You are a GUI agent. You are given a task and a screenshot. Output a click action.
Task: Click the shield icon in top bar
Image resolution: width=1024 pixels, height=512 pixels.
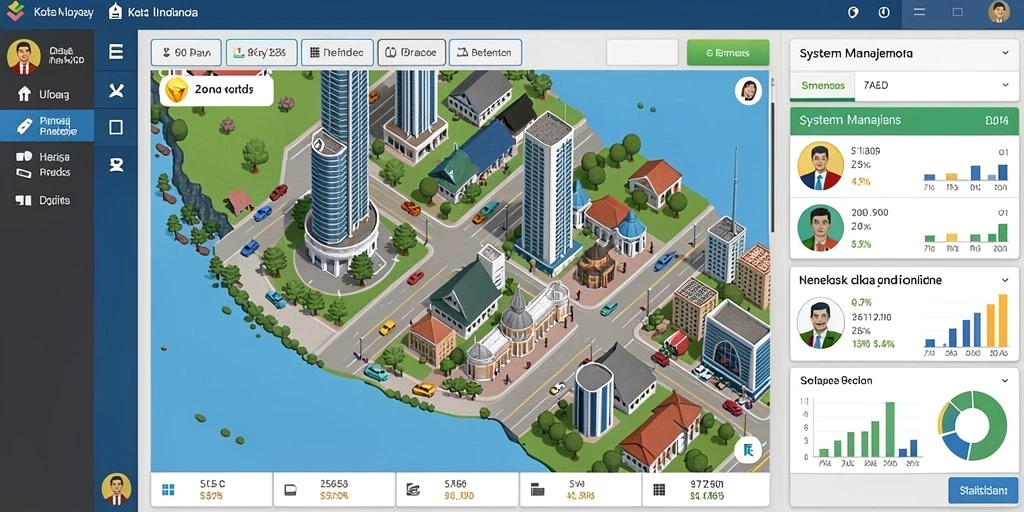(853, 12)
